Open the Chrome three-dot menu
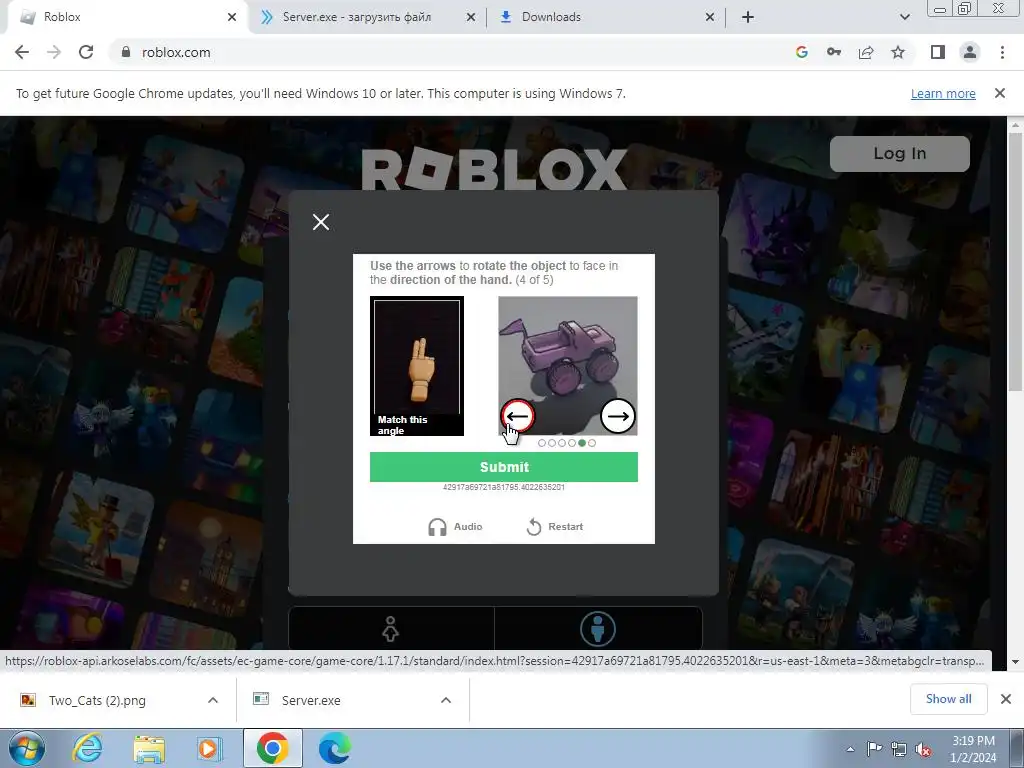The height and width of the screenshot is (768, 1024). [x=1002, y=52]
